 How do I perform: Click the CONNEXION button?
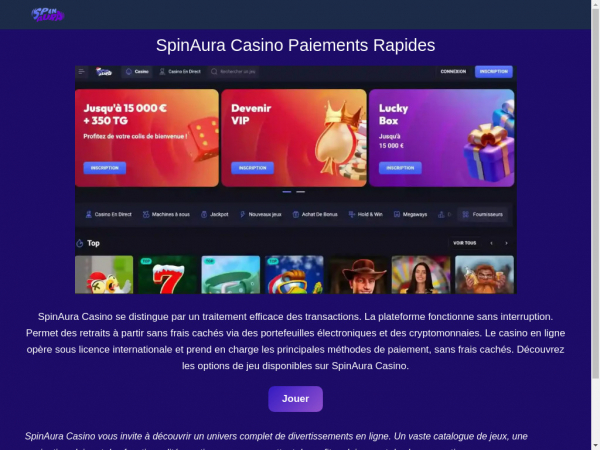(x=453, y=72)
